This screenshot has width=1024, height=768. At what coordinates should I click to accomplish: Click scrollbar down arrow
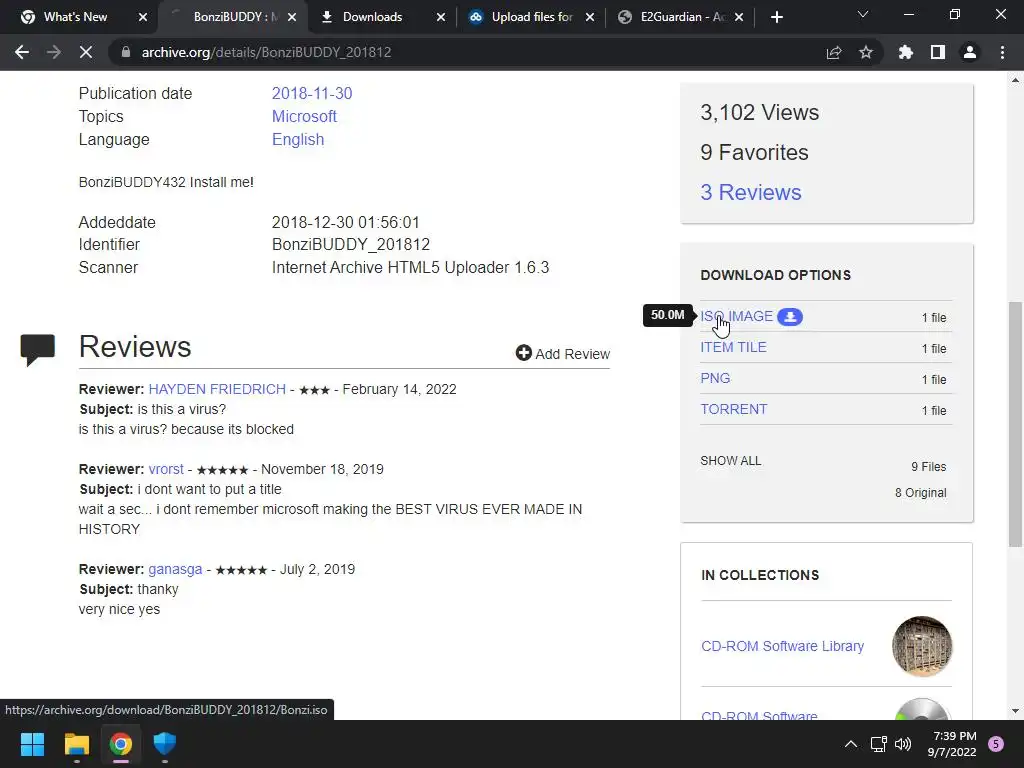pyautogui.click(x=1015, y=711)
